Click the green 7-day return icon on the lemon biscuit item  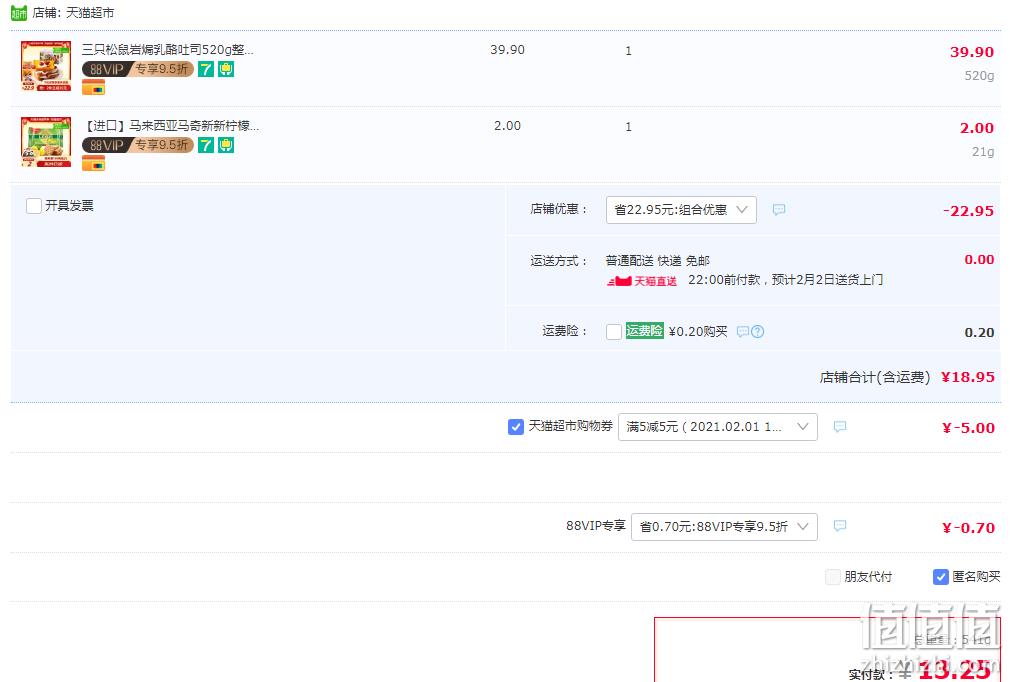click(205, 145)
